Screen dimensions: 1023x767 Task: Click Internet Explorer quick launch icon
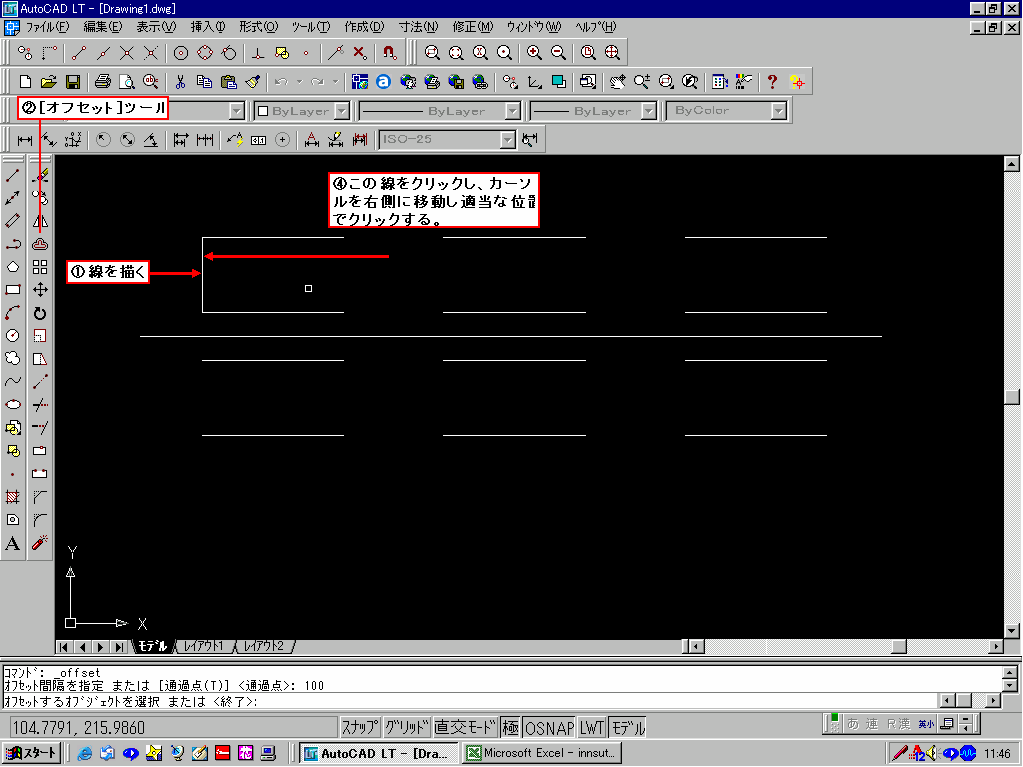coord(84,753)
